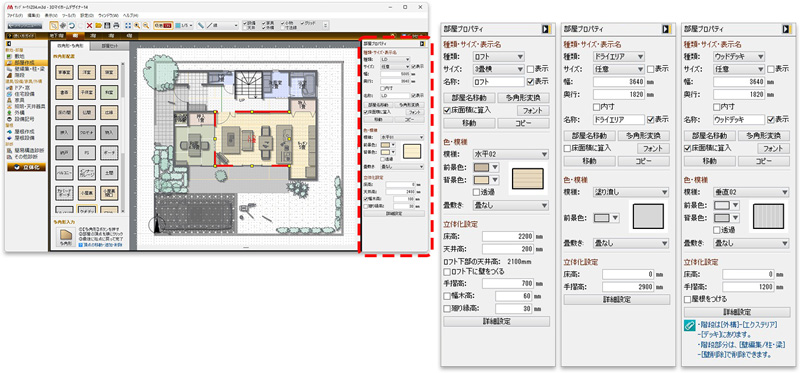Click the 洋室 room tile in palette
This screenshot has width=800, height=373.
[x=87, y=72]
